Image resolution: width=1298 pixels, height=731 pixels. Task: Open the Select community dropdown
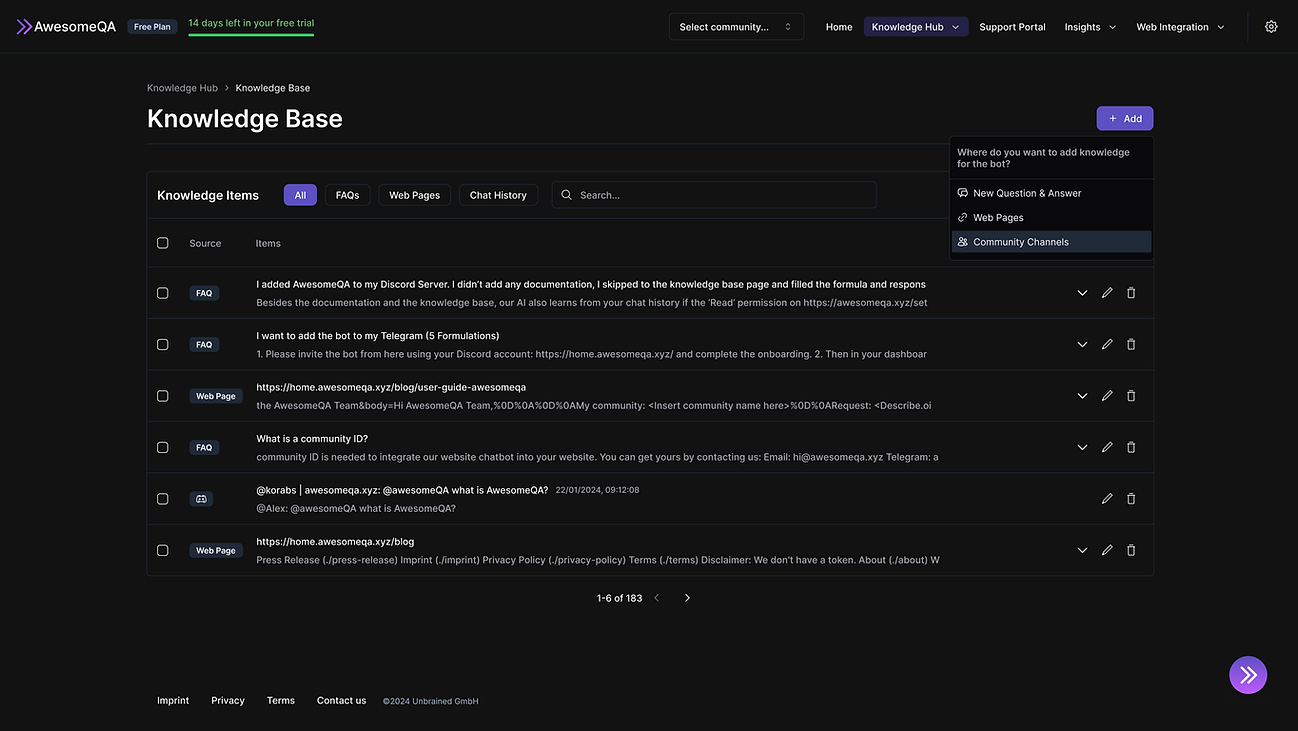(735, 27)
